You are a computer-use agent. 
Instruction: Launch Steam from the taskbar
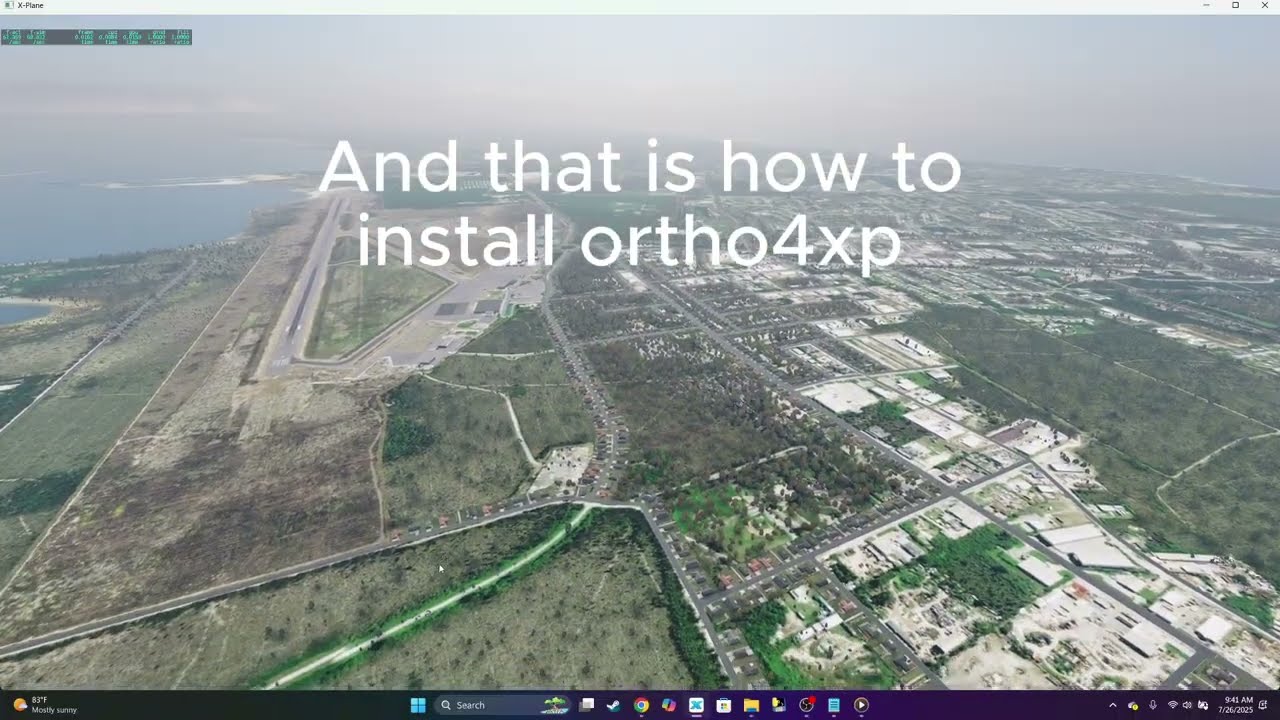click(613, 705)
